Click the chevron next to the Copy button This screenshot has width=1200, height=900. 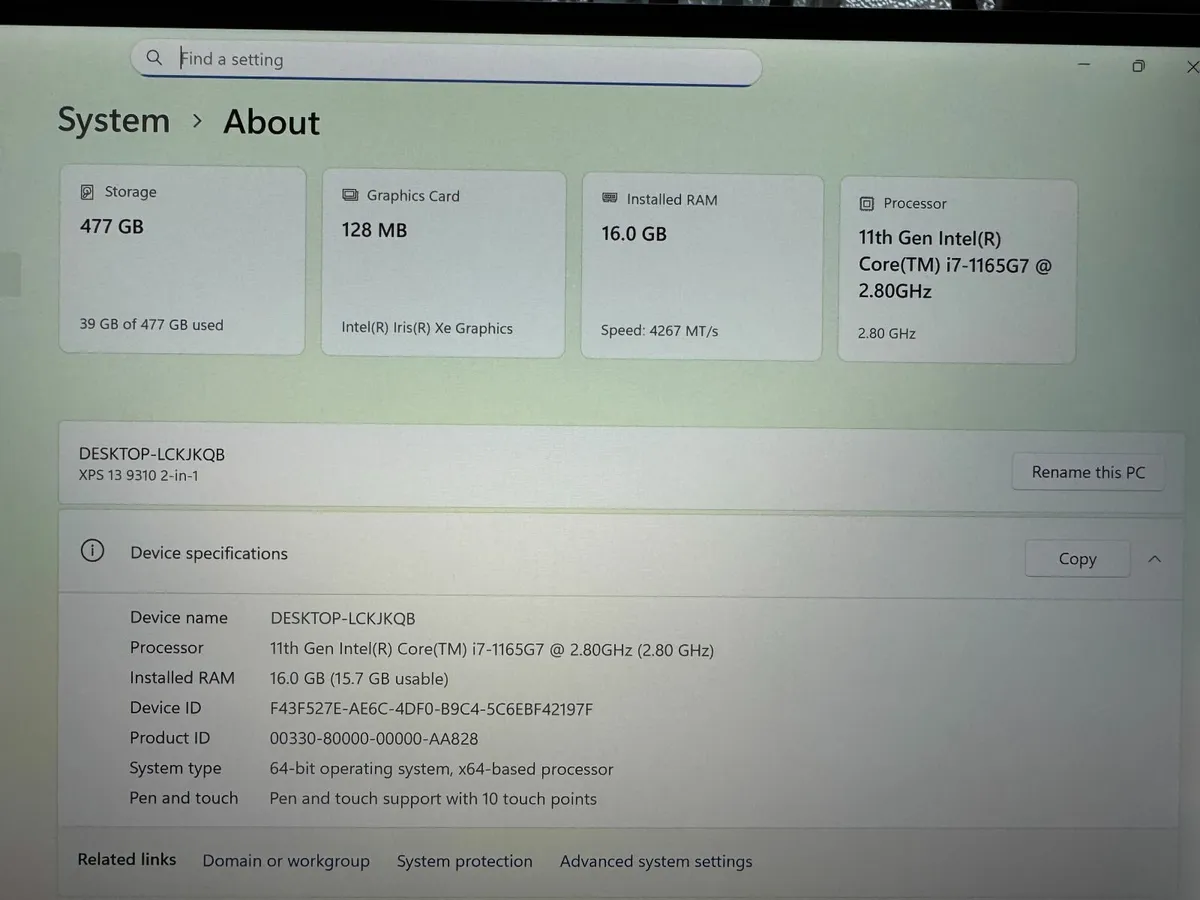point(1154,559)
